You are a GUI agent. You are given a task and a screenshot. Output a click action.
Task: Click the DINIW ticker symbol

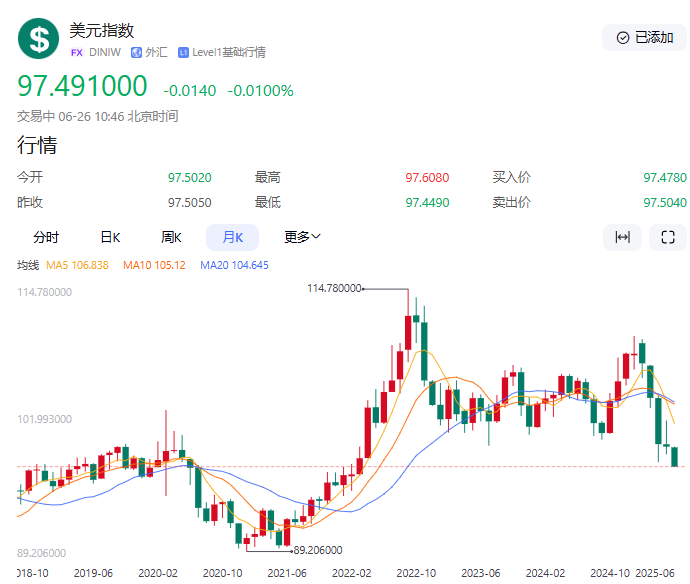point(105,52)
